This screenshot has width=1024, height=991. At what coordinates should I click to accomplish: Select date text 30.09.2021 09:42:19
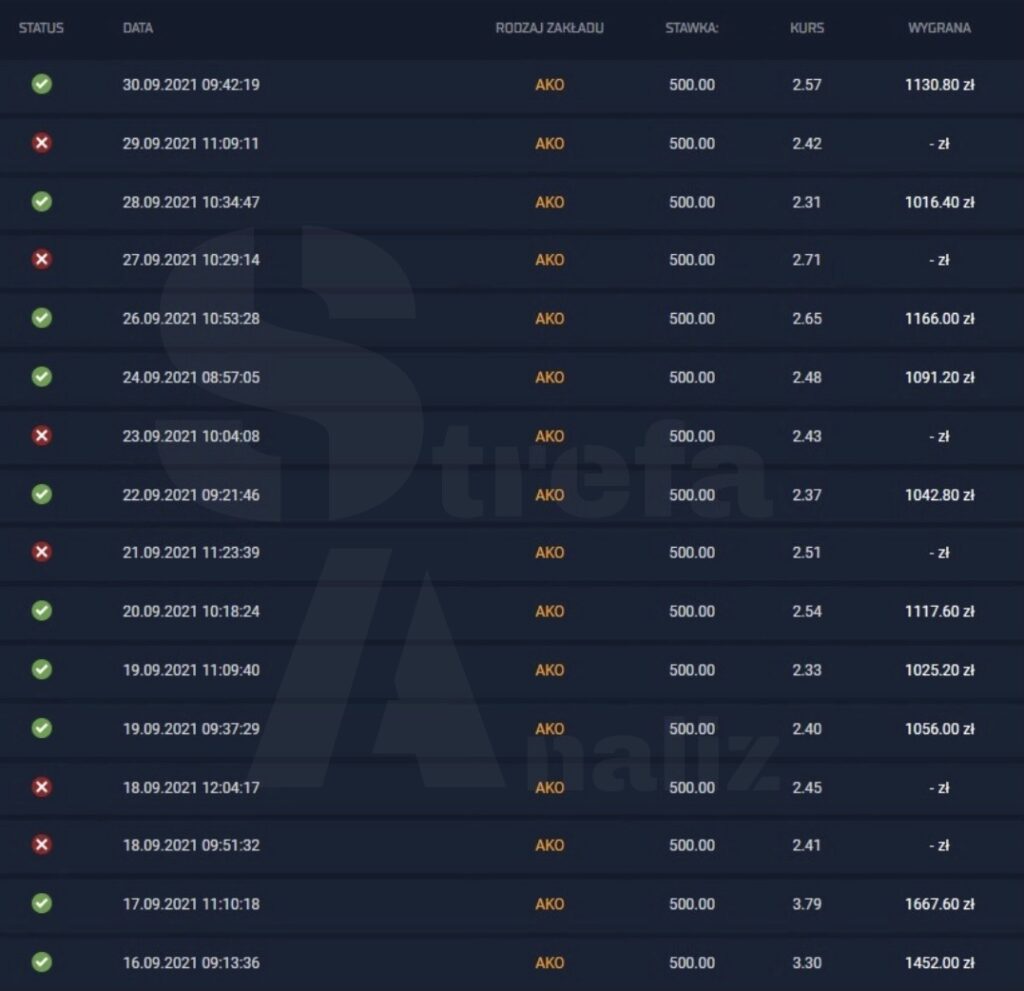(x=191, y=85)
